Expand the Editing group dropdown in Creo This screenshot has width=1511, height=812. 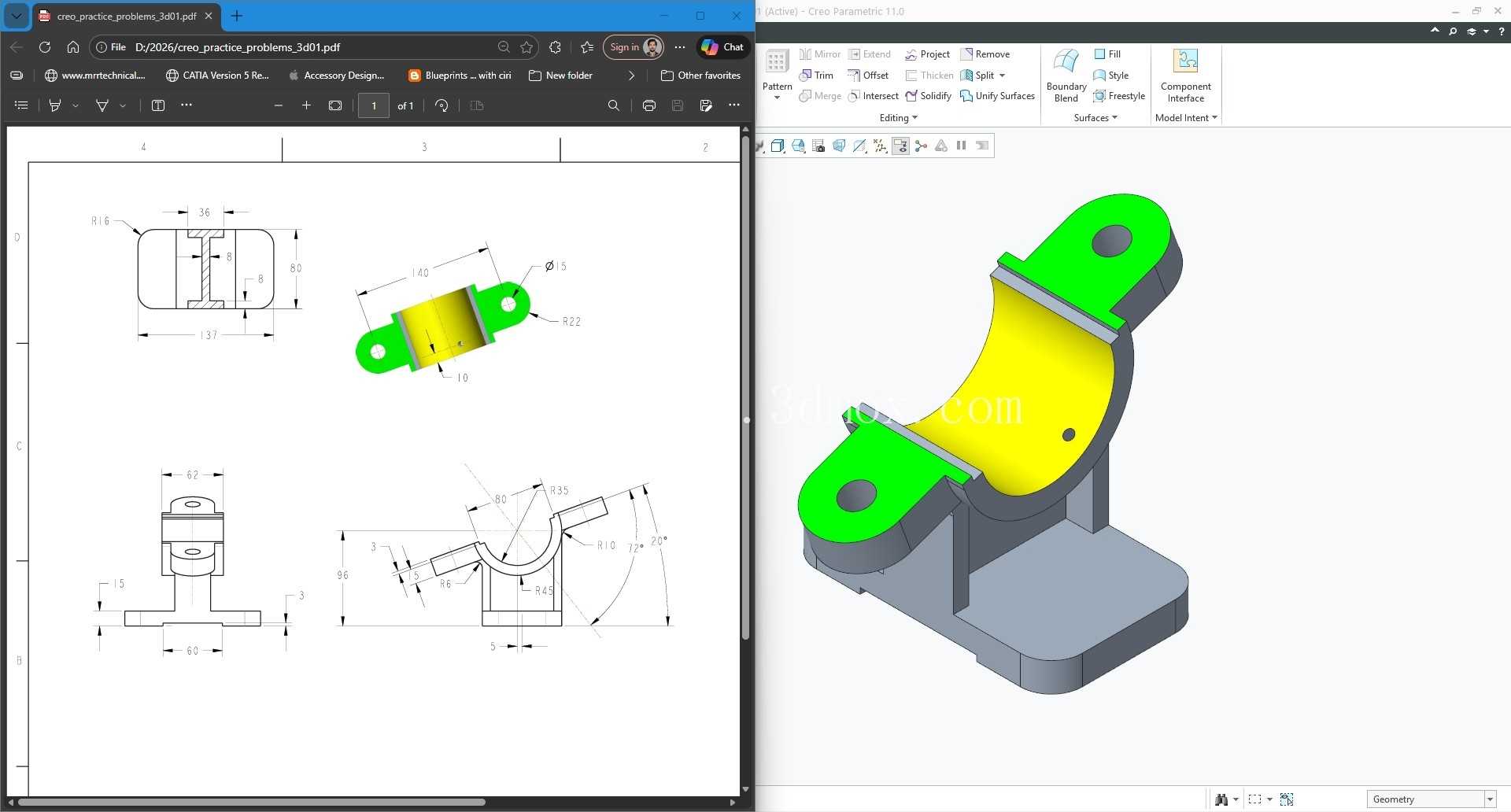tap(899, 118)
